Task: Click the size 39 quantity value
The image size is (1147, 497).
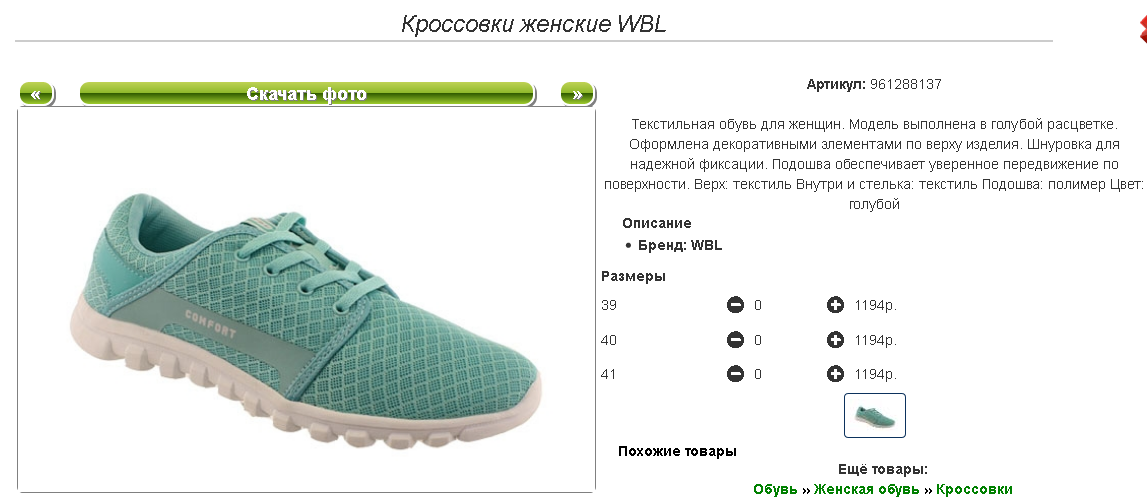Action: coord(758,305)
